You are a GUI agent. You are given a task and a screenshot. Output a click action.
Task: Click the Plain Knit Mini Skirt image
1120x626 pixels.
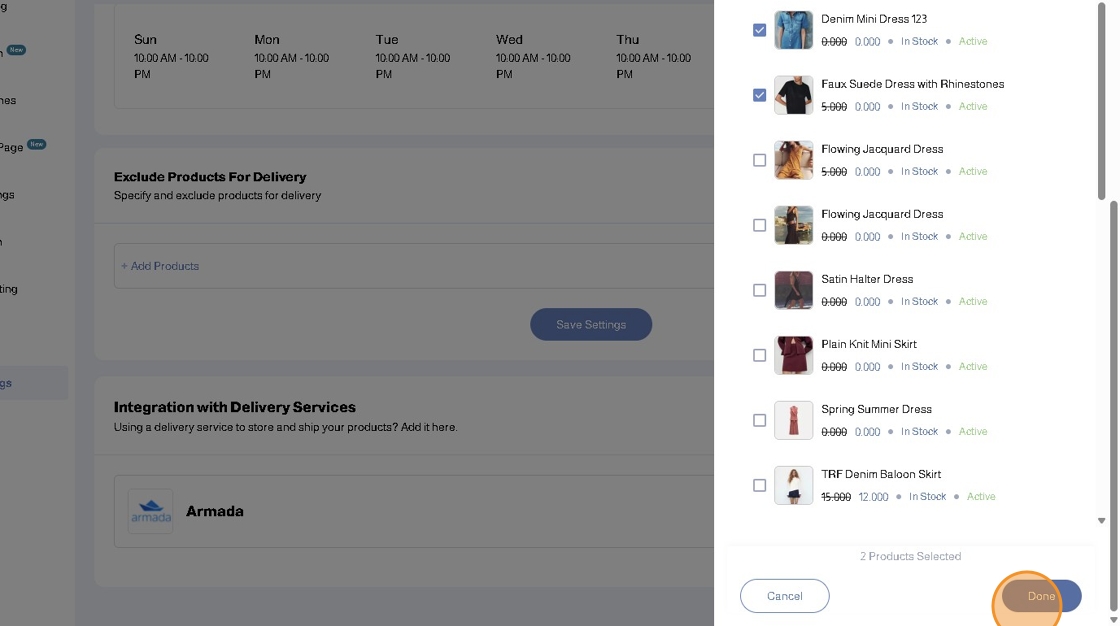[793, 355]
